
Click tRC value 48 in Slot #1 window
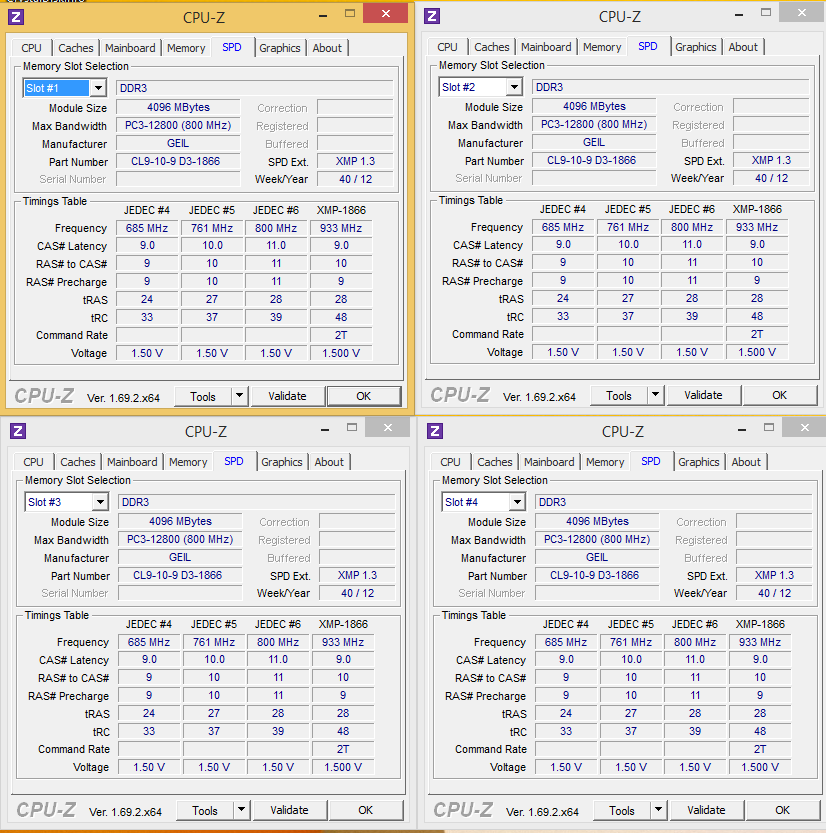point(341,317)
